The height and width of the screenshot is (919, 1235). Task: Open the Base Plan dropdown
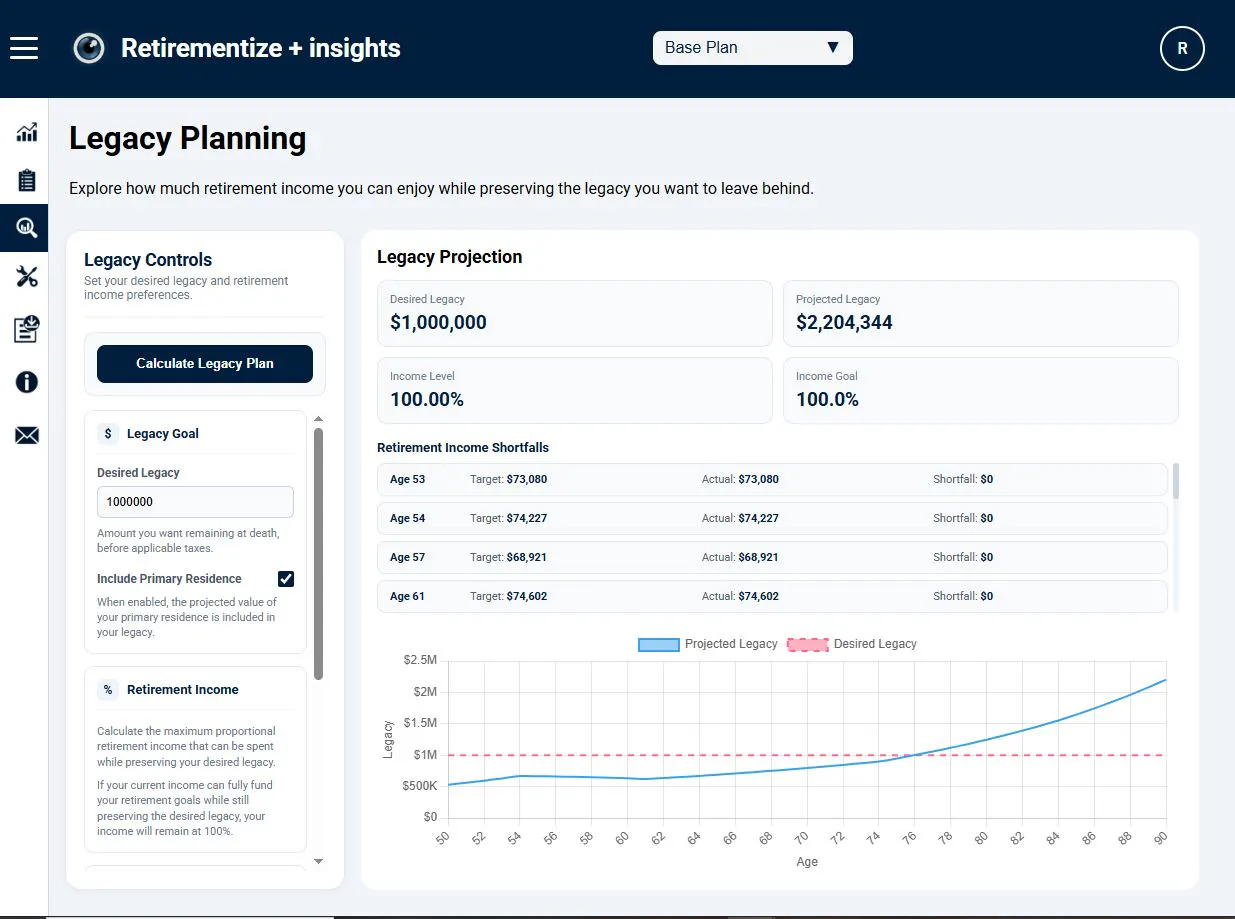(753, 48)
